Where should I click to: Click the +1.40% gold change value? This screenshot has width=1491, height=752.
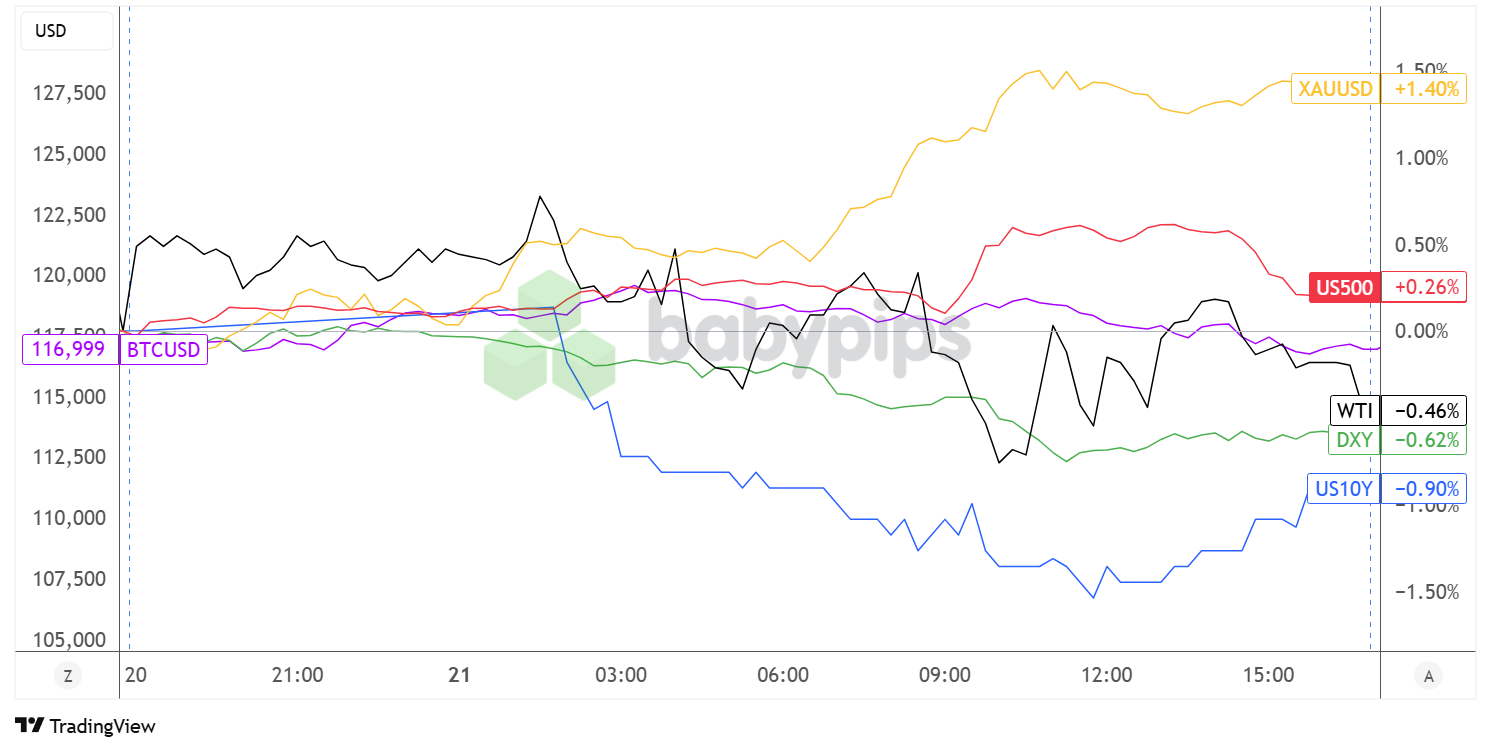click(1424, 89)
